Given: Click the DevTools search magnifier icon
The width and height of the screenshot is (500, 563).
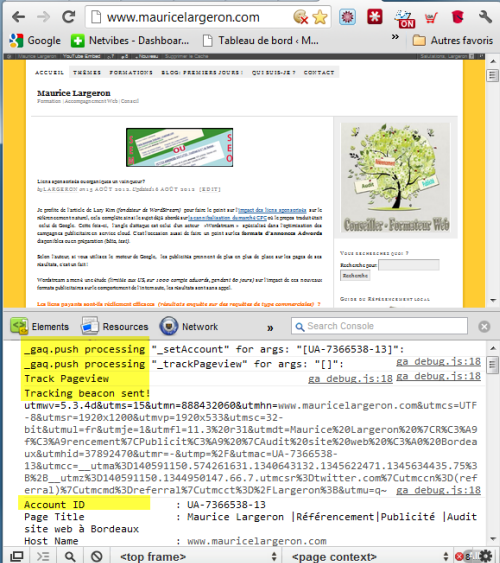Looking at the screenshot, I should (70, 557).
